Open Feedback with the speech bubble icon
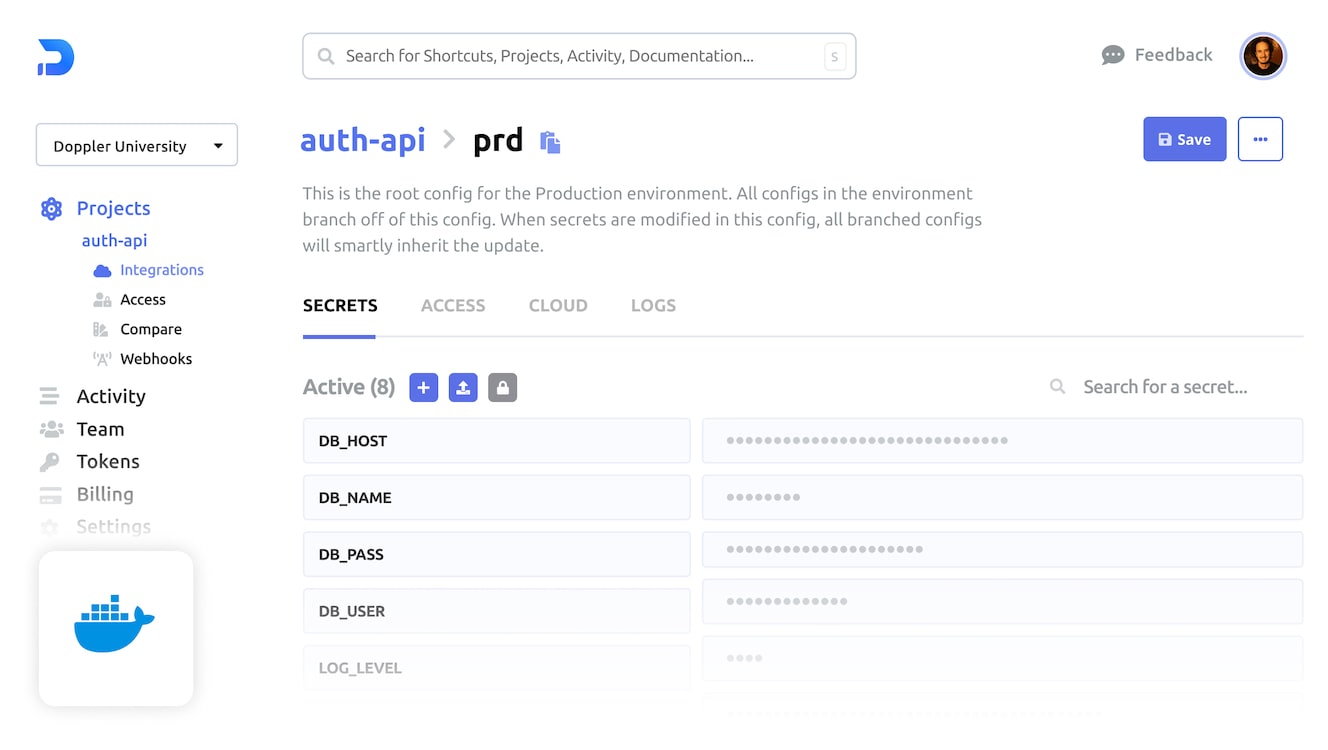1328x750 pixels. [1112, 55]
